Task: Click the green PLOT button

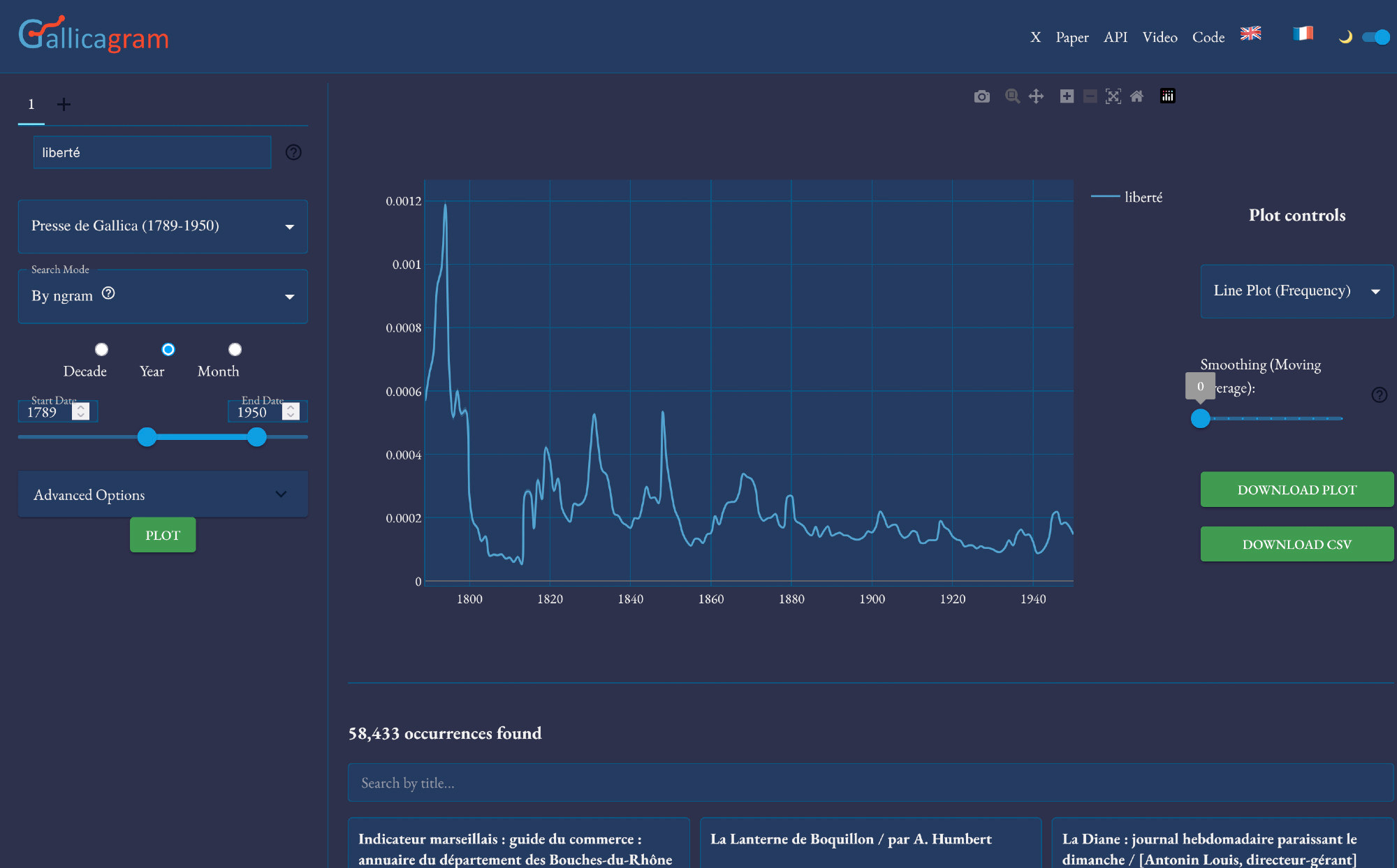Action: pyautogui.click(x=163, y=535)
